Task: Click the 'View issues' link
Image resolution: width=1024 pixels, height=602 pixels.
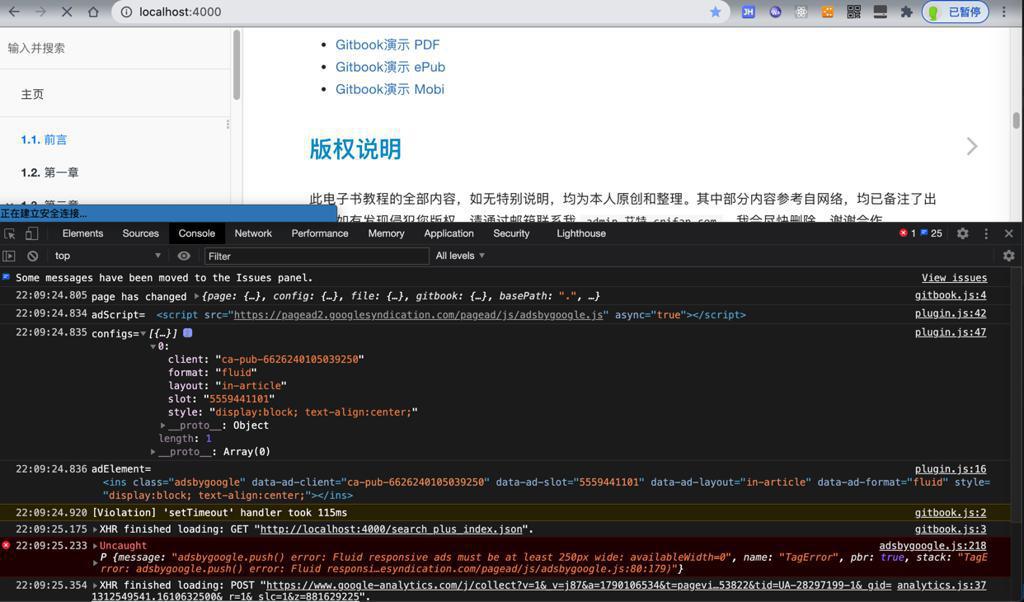Action: click(954, 277)
